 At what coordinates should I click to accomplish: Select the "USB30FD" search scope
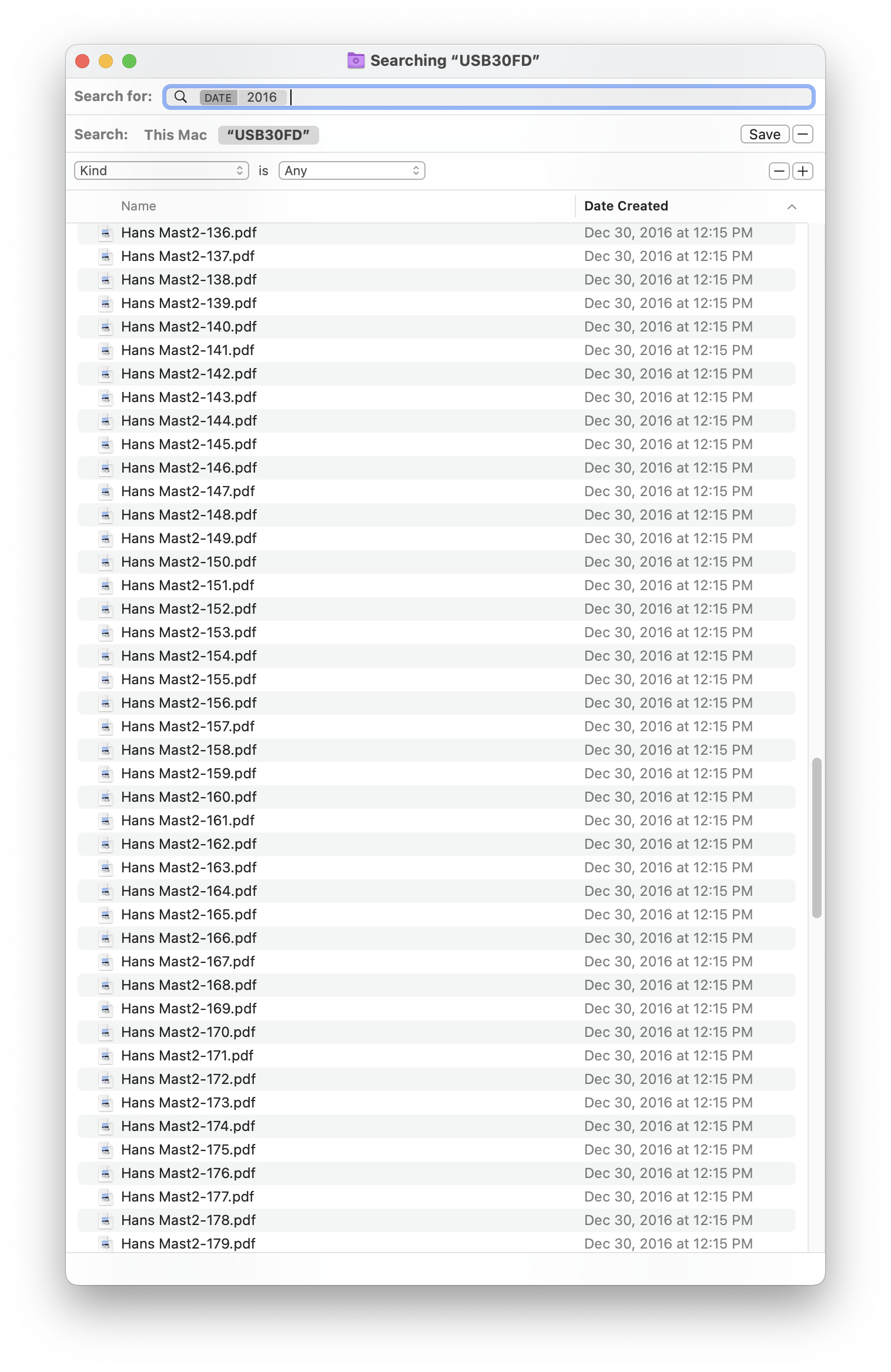pos(269,135)
